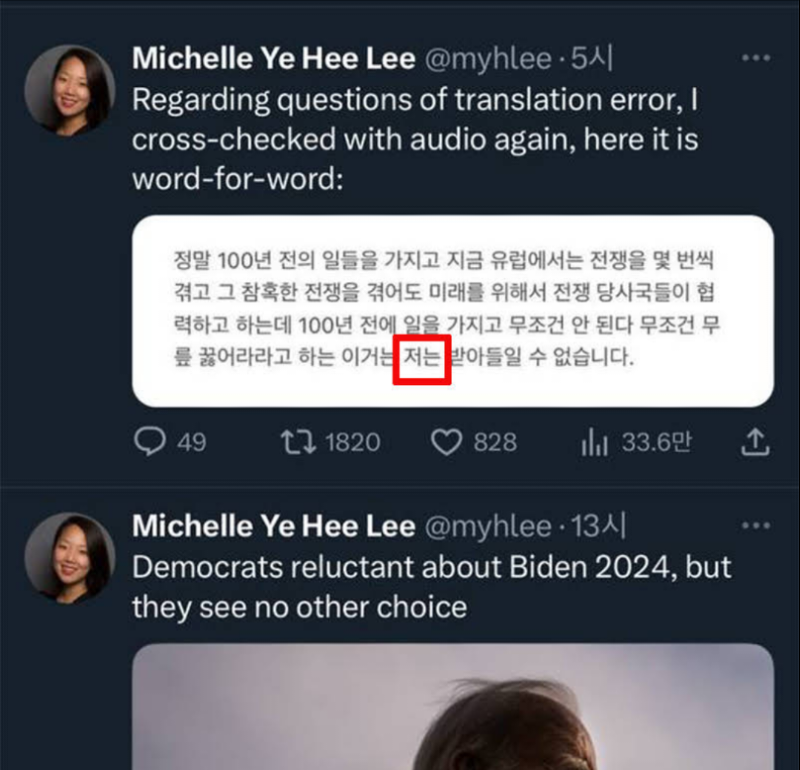Open the 5시 timestamp of the tweet
Image resolution: width=800 pixels, height=770 pixels.
click(x=591, y=59)
